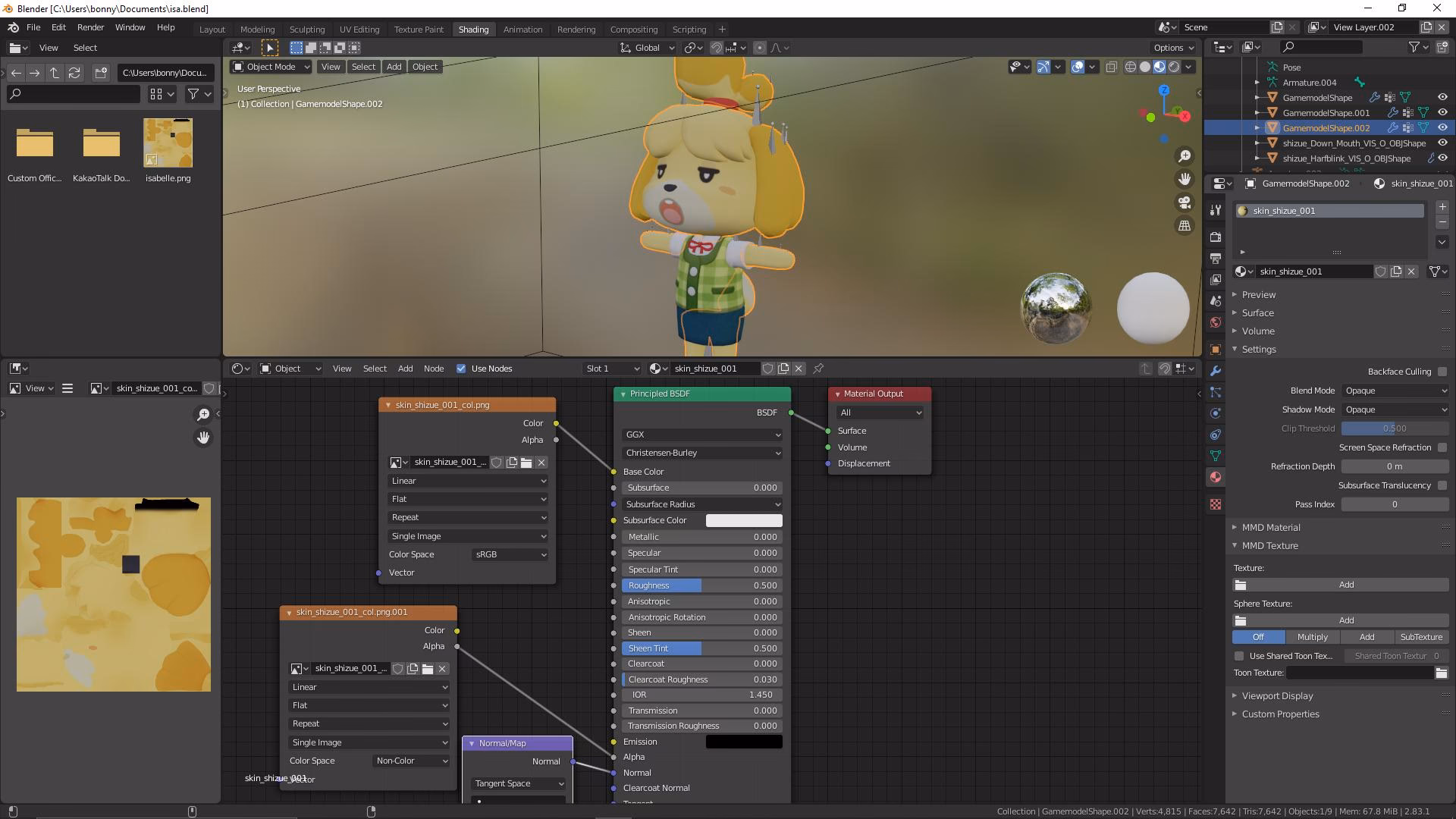Open GGX distribution dropdown in Principled BSDF
1456x819 pixels.
click(x=702, y=435)
